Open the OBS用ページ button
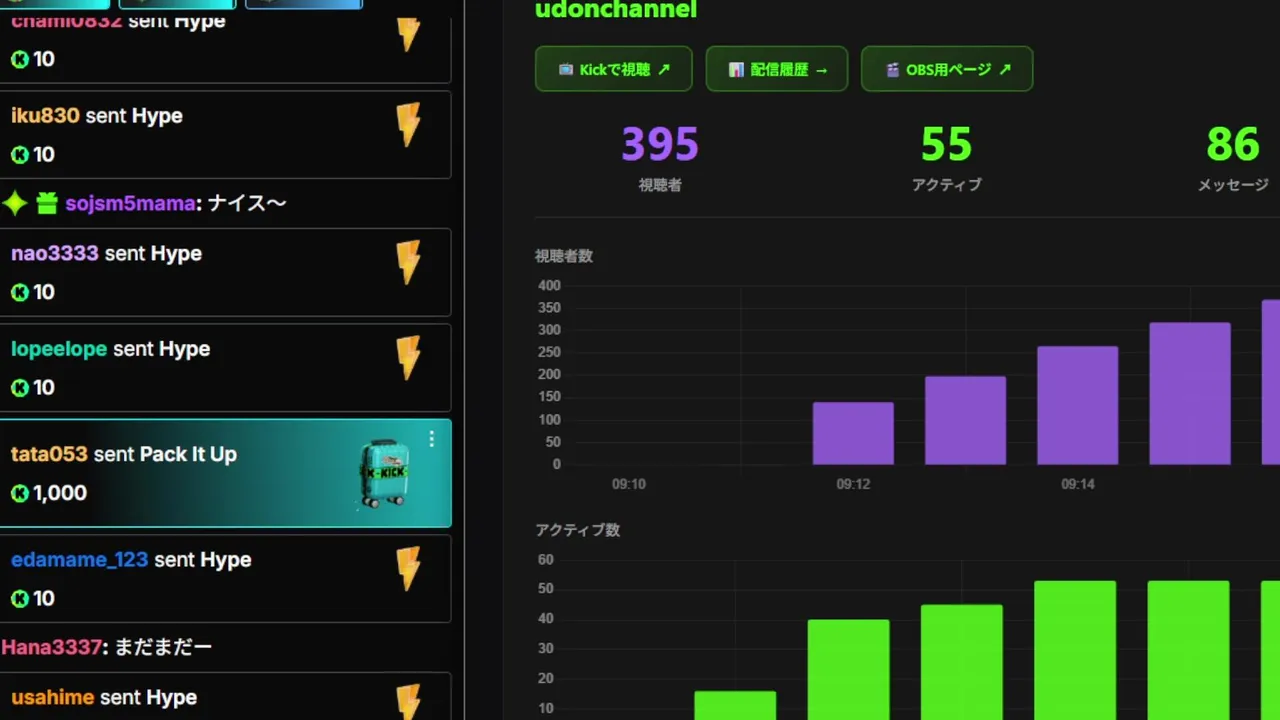1280x720 pixels. [947, 69]
